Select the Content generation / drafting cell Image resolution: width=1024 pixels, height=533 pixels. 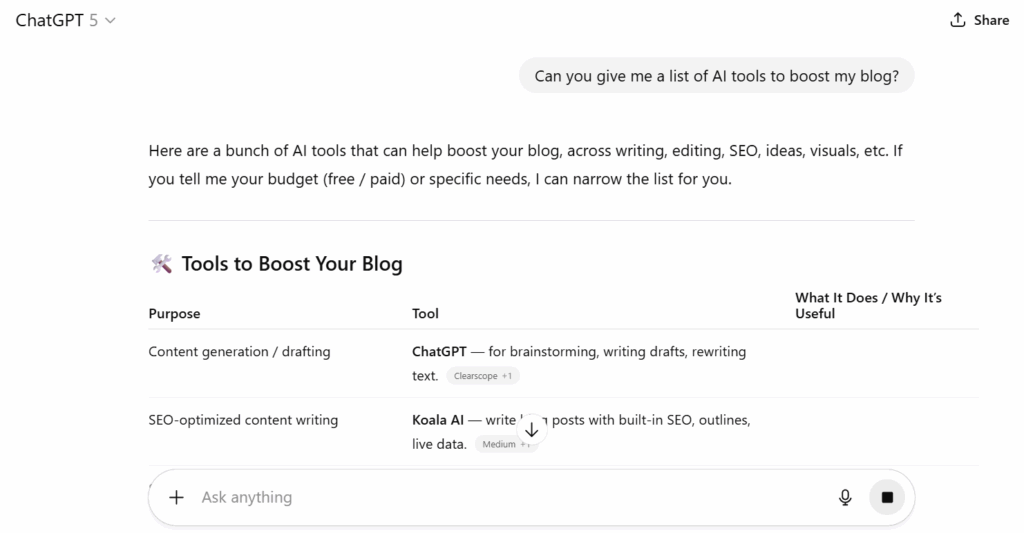[239, 352]
